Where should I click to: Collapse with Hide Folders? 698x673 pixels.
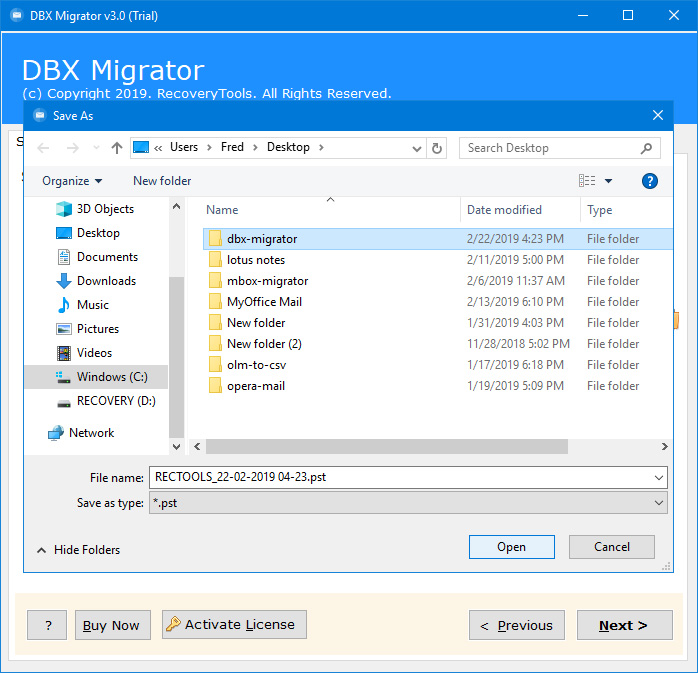[79, 550]
